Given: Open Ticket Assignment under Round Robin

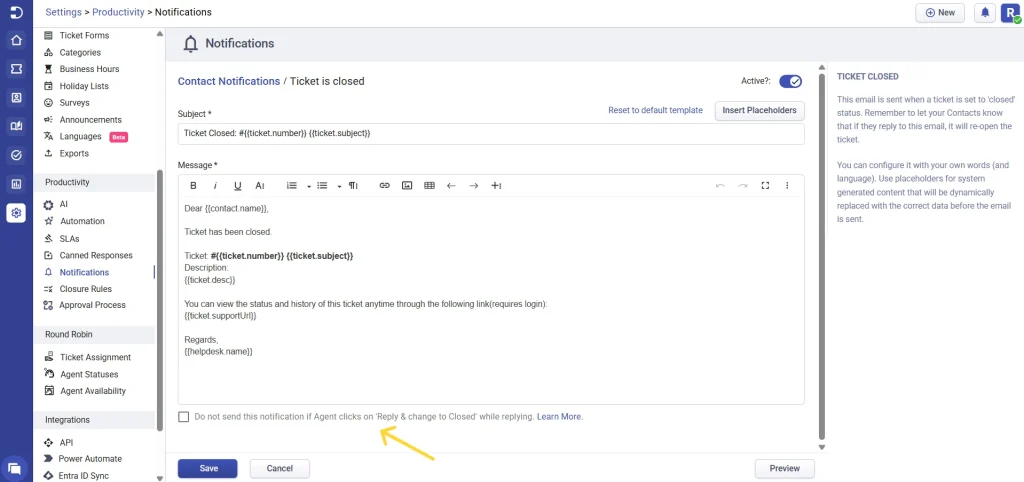Looking at the screenshot, I should [95, 357].
